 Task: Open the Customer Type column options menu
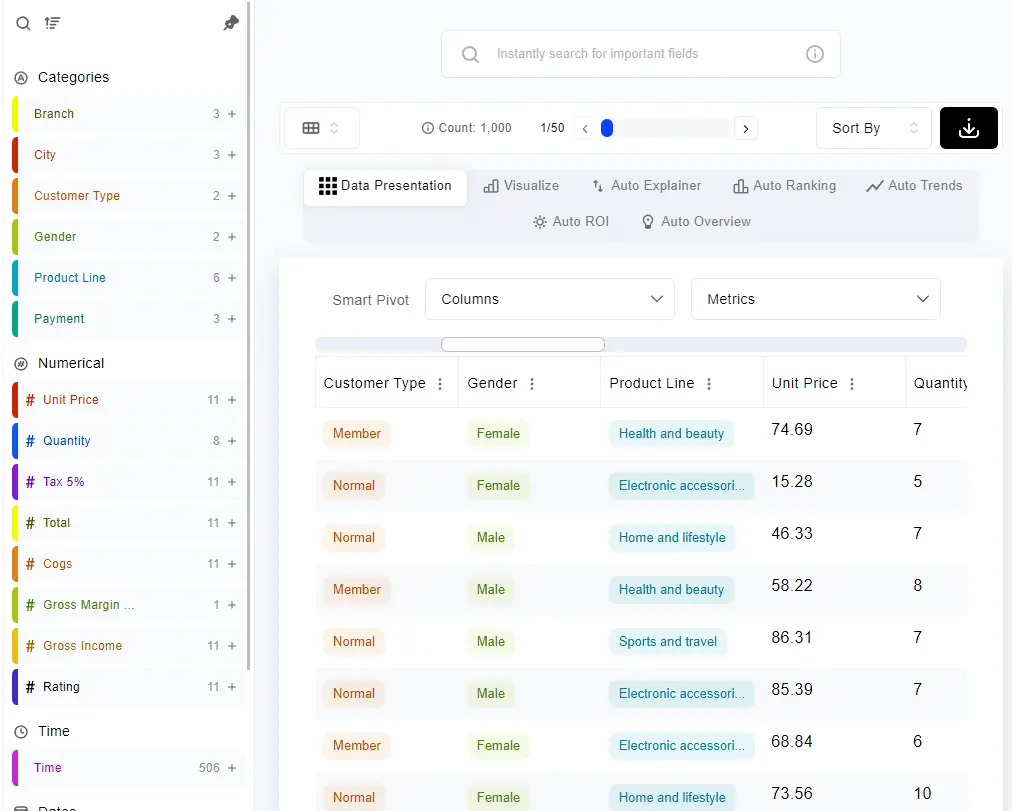coord(438,382)
